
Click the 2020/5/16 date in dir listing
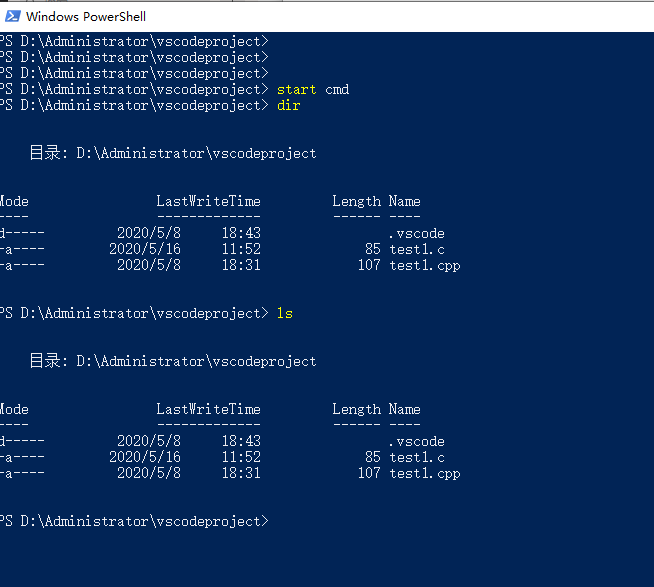(x=145, y=249)
